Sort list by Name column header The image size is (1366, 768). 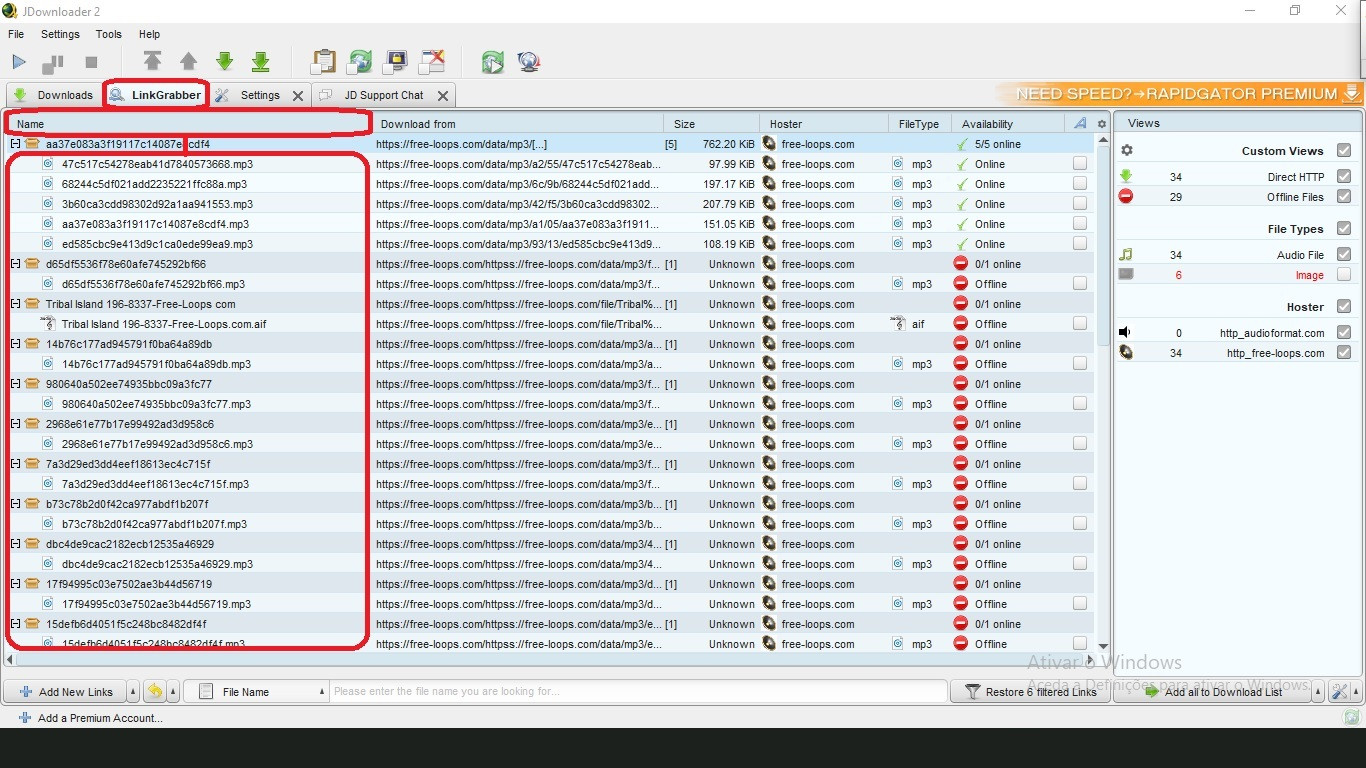(188, 124)
